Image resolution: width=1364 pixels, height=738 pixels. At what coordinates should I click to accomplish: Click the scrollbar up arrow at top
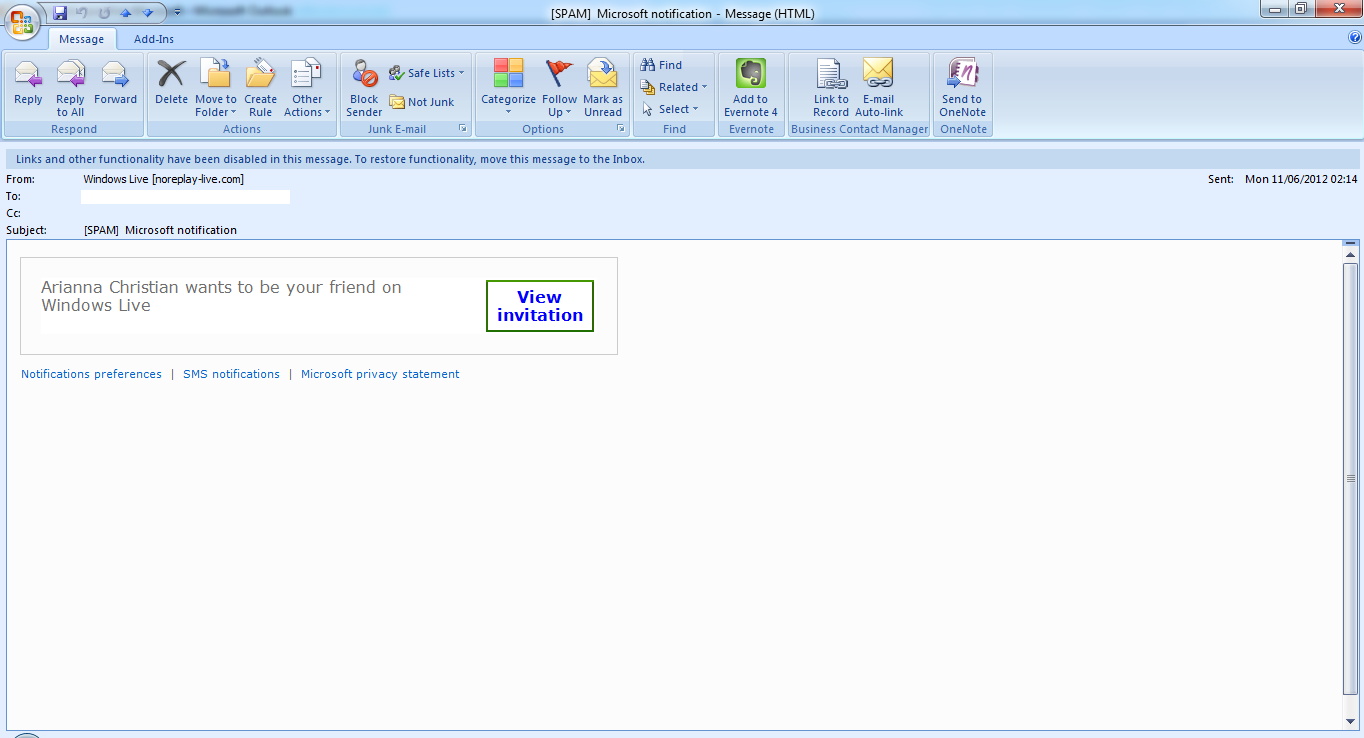(x=1351, y=256)
